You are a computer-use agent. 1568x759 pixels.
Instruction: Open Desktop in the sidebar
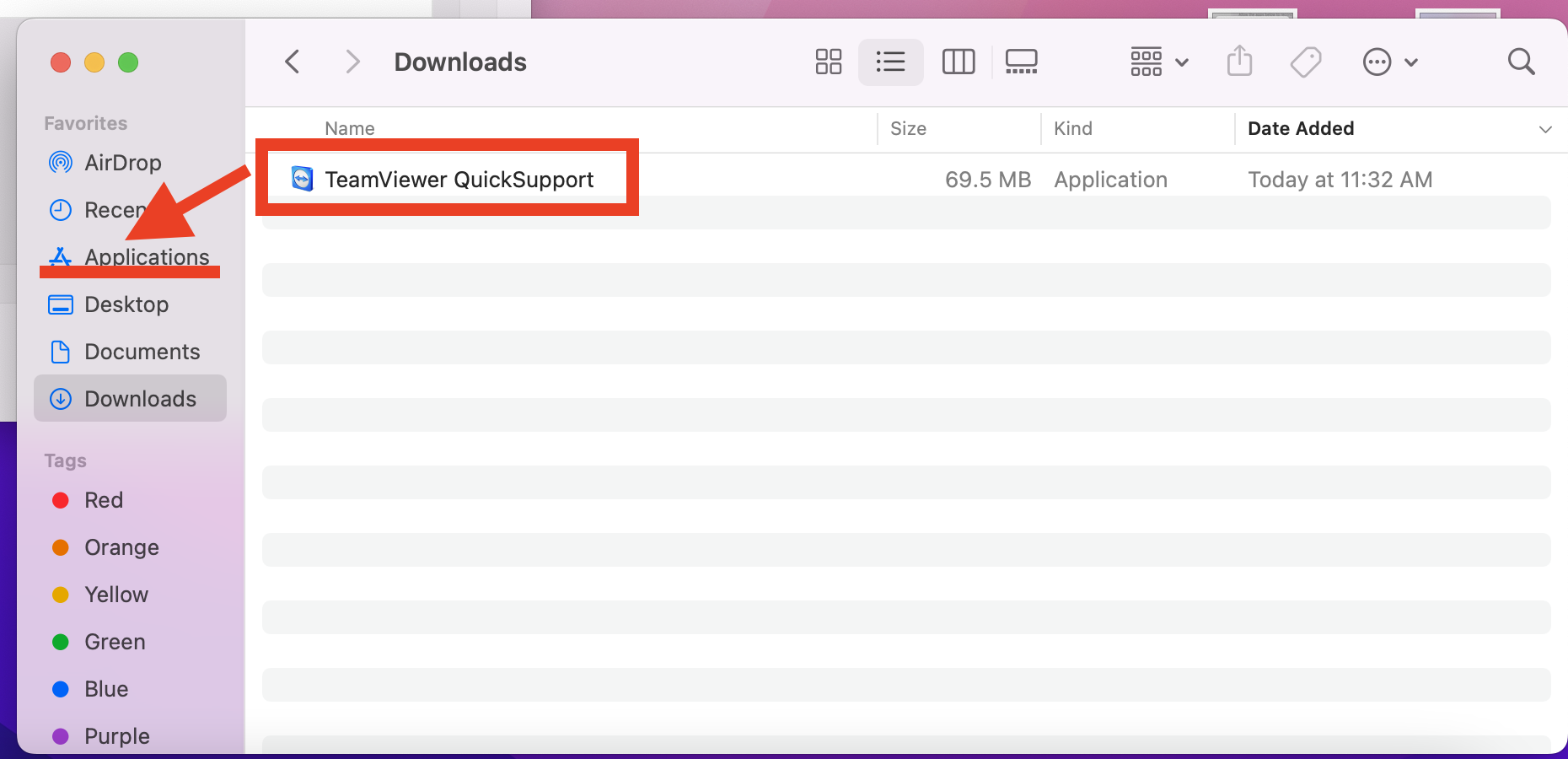point(131,304)
